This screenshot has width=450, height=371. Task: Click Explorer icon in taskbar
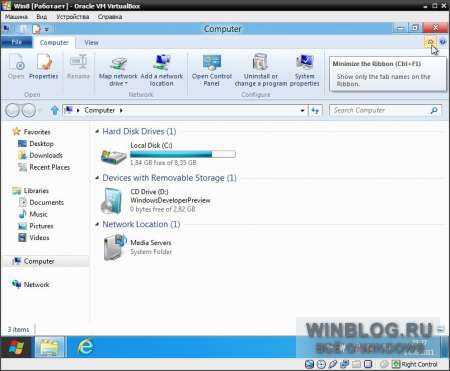point(50,347)
